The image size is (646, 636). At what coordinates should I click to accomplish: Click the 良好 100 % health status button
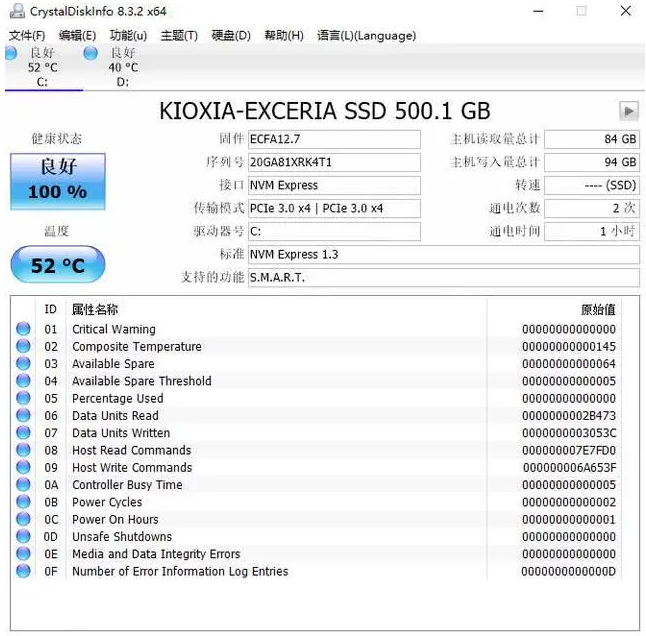(58, 181)
